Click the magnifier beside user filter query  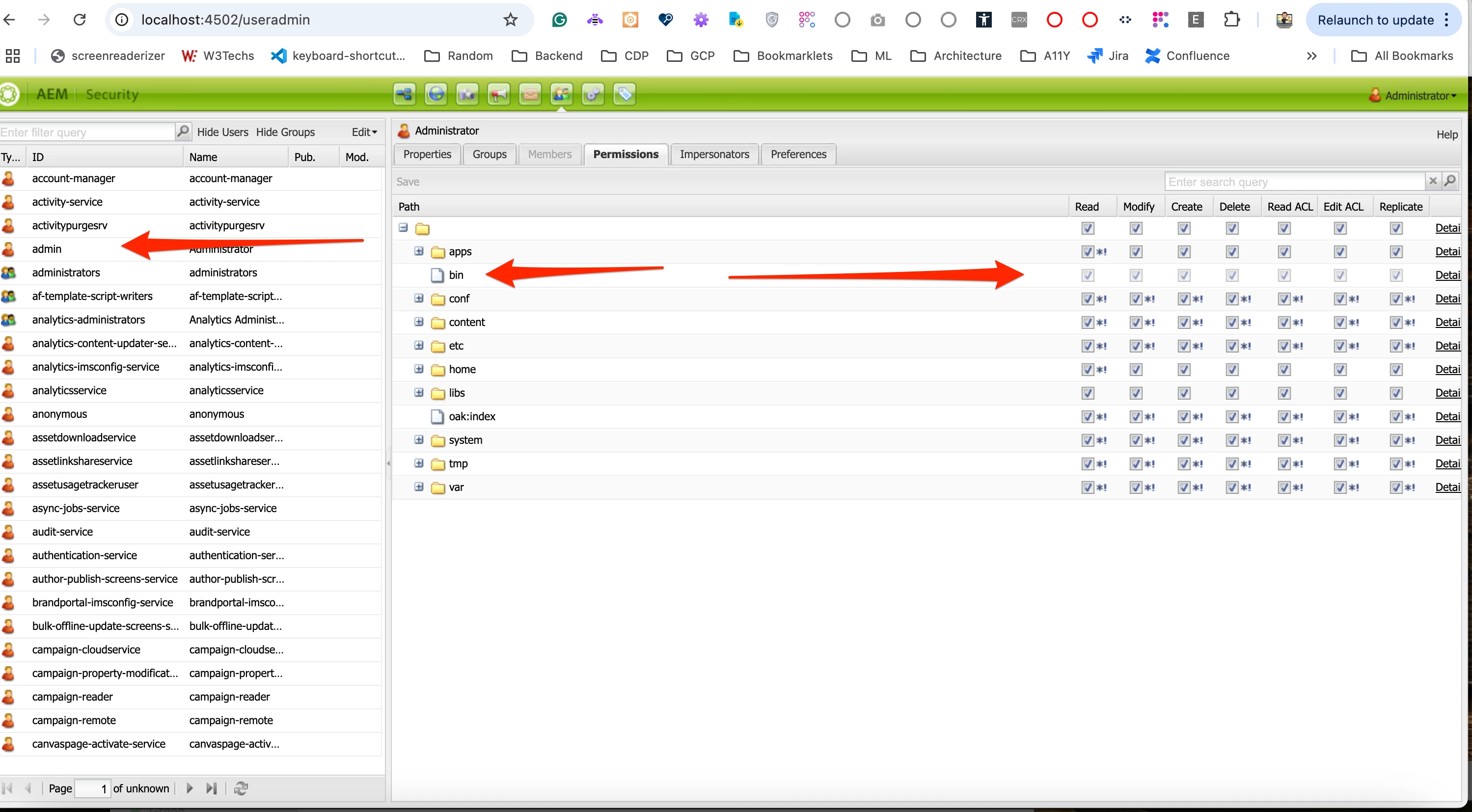point(182,132)
